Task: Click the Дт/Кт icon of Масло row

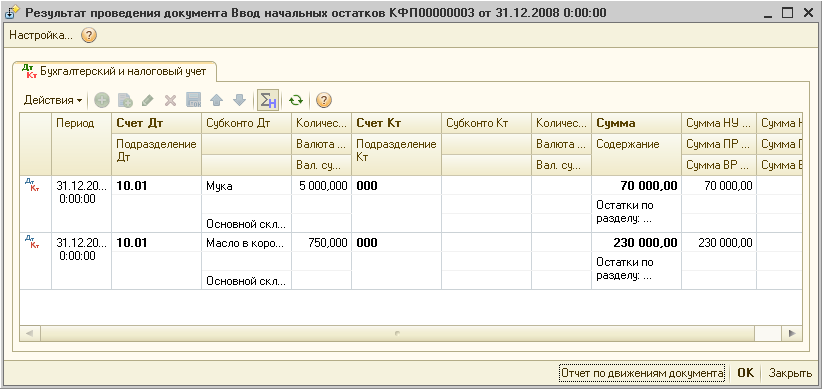Action: (x=32, y=241)
